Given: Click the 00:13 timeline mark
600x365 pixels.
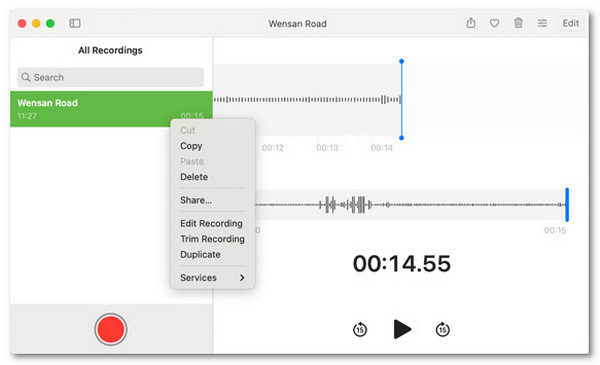Looking at the screenshot, I should (327, 148).
